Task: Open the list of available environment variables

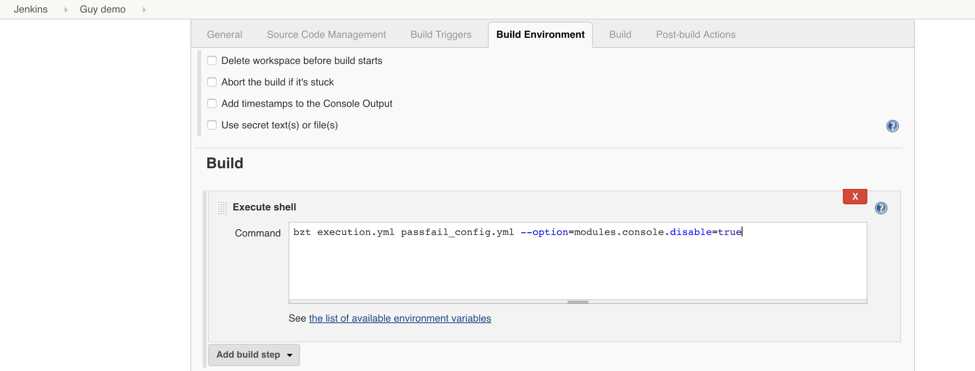Action: (400, 318)
